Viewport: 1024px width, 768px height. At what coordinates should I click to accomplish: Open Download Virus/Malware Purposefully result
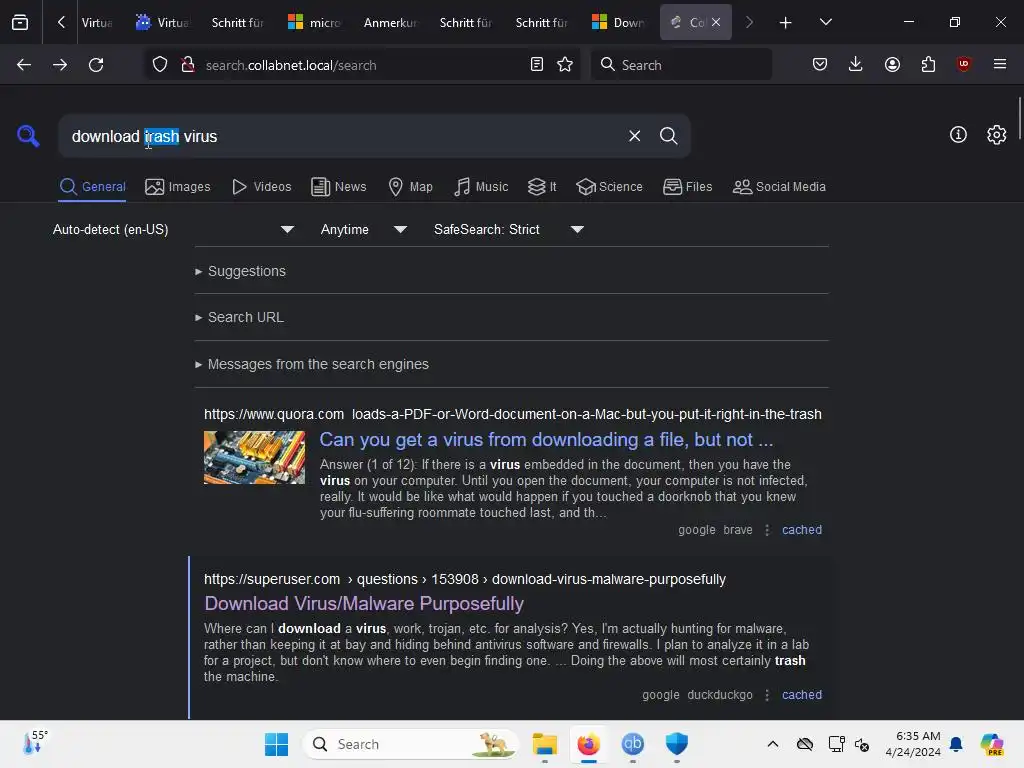click(364, 603)
